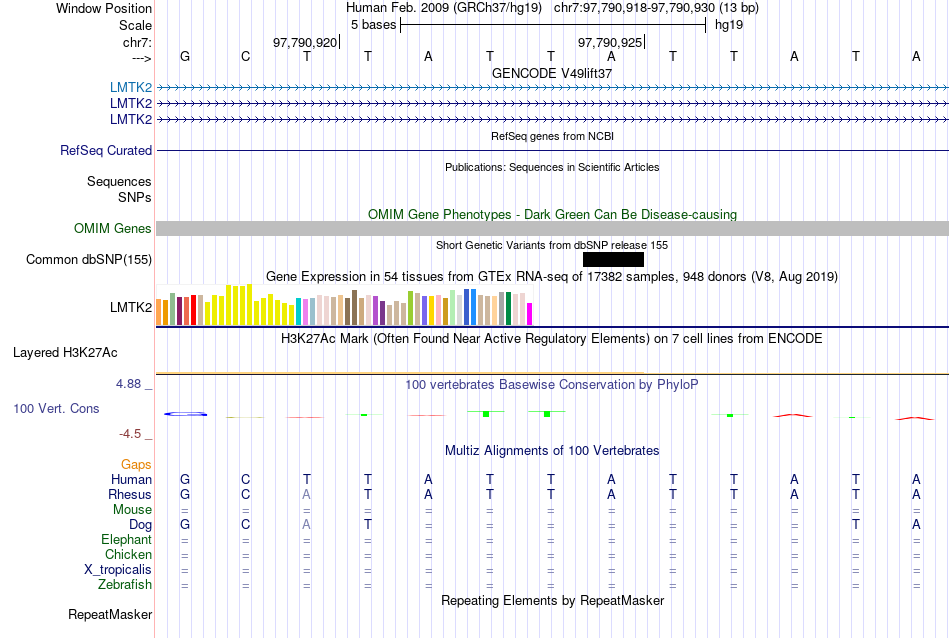Open the GTEx Gene Expression track title
The height and width of the screenshot is (638, 950).
tap(552, 277)
